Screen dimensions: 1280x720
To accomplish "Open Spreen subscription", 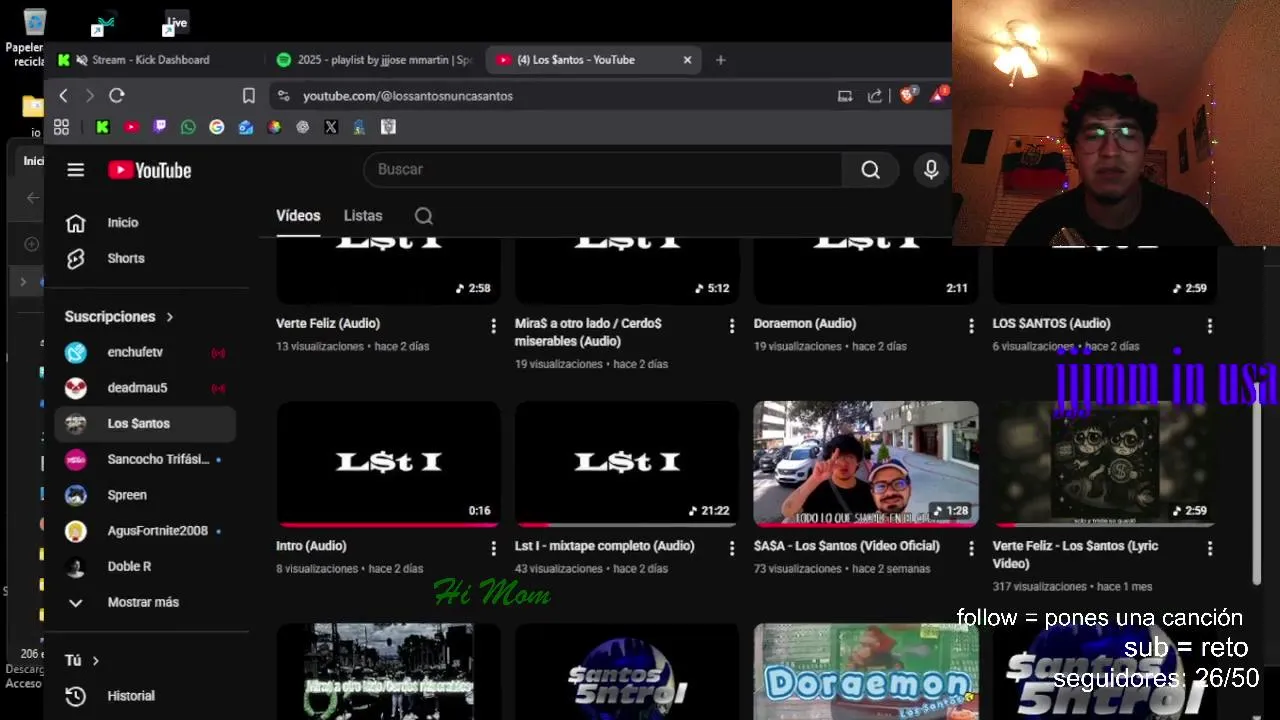I will click(145, 495).
